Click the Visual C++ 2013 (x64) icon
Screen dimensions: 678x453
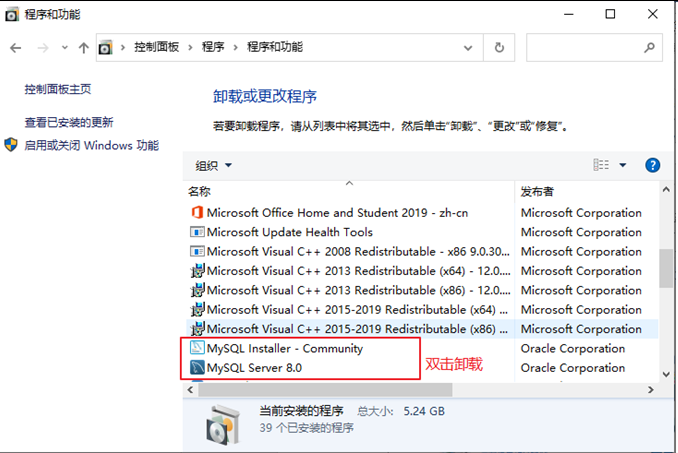(197, 271)
